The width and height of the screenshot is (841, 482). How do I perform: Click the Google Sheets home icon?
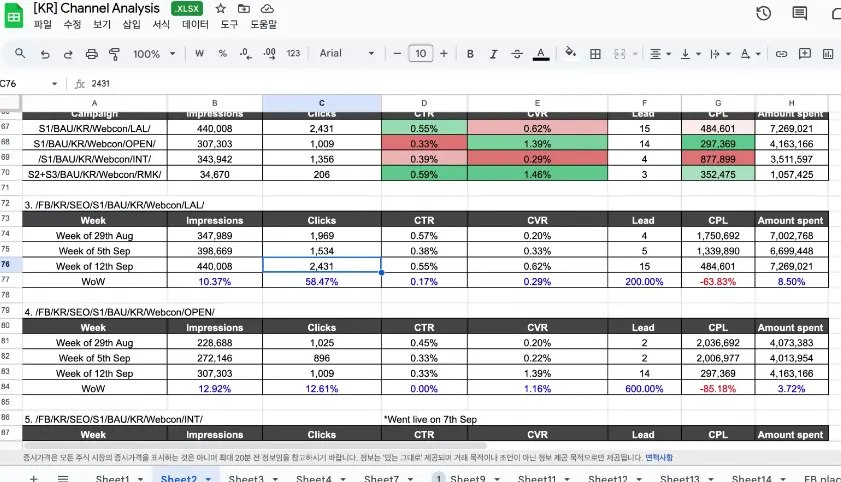tap(14, 16)
